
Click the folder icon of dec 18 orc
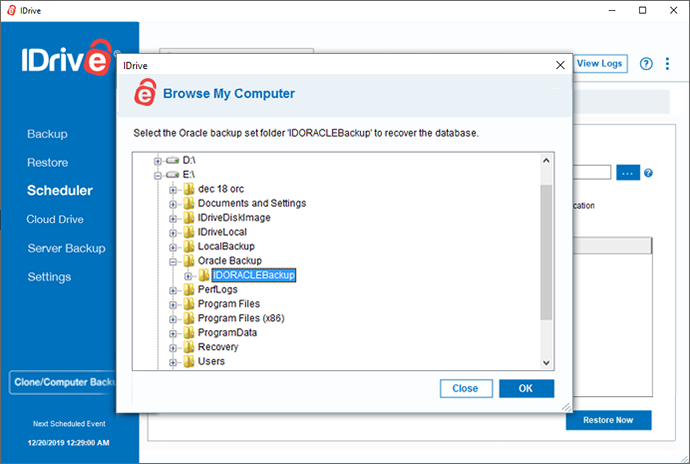(x=189, y=189)
